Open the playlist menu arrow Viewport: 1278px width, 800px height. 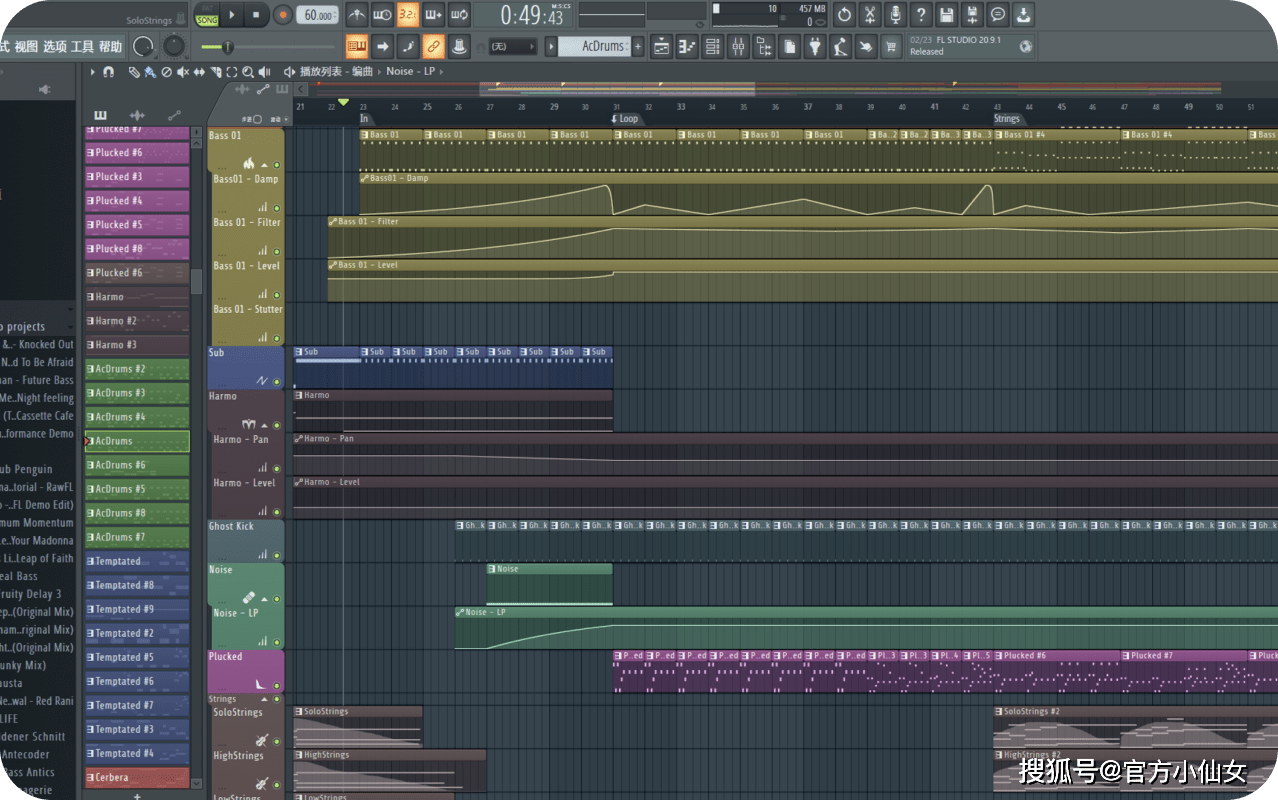pos(93,72)
